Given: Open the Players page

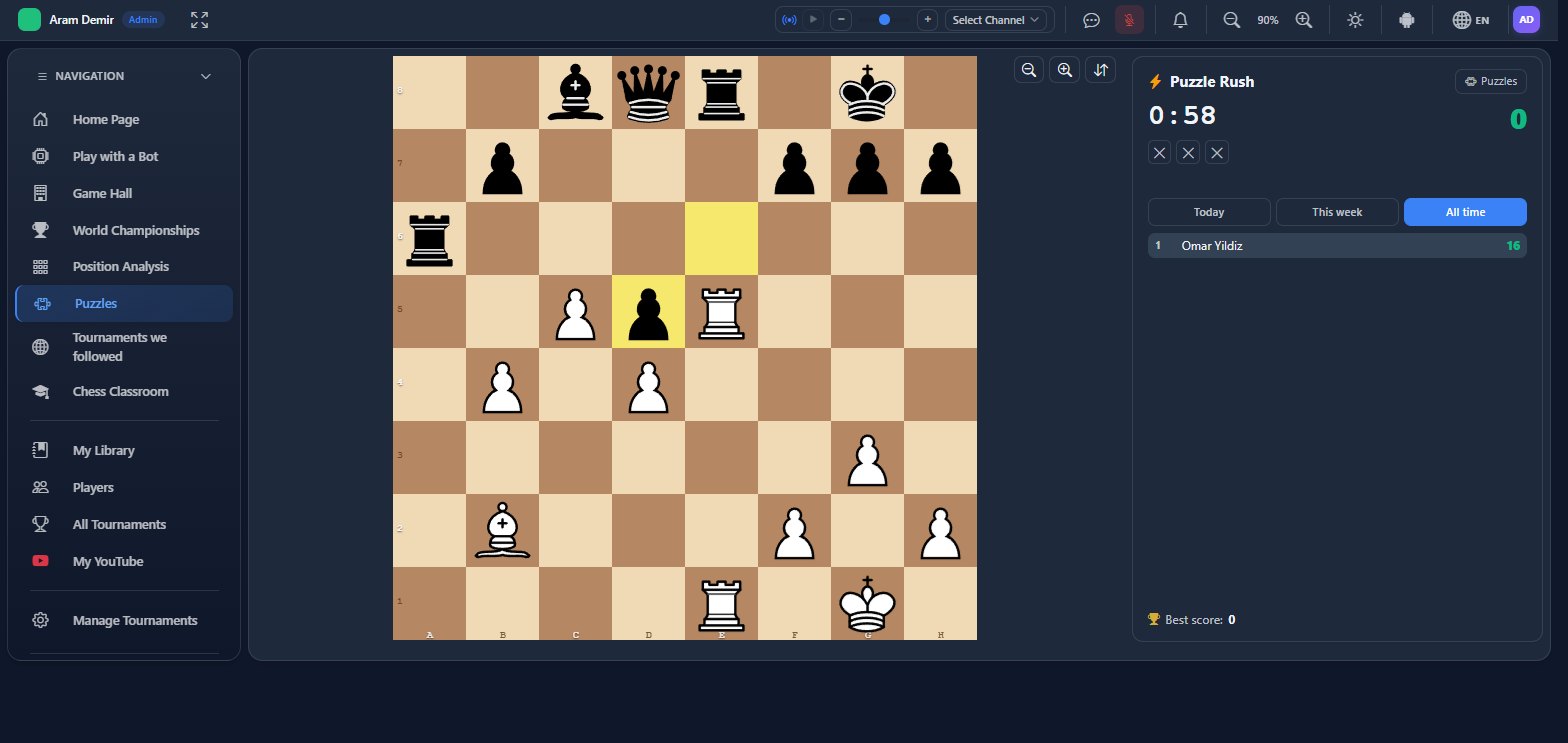Looking at the screenshot, I should pos(124,488).
